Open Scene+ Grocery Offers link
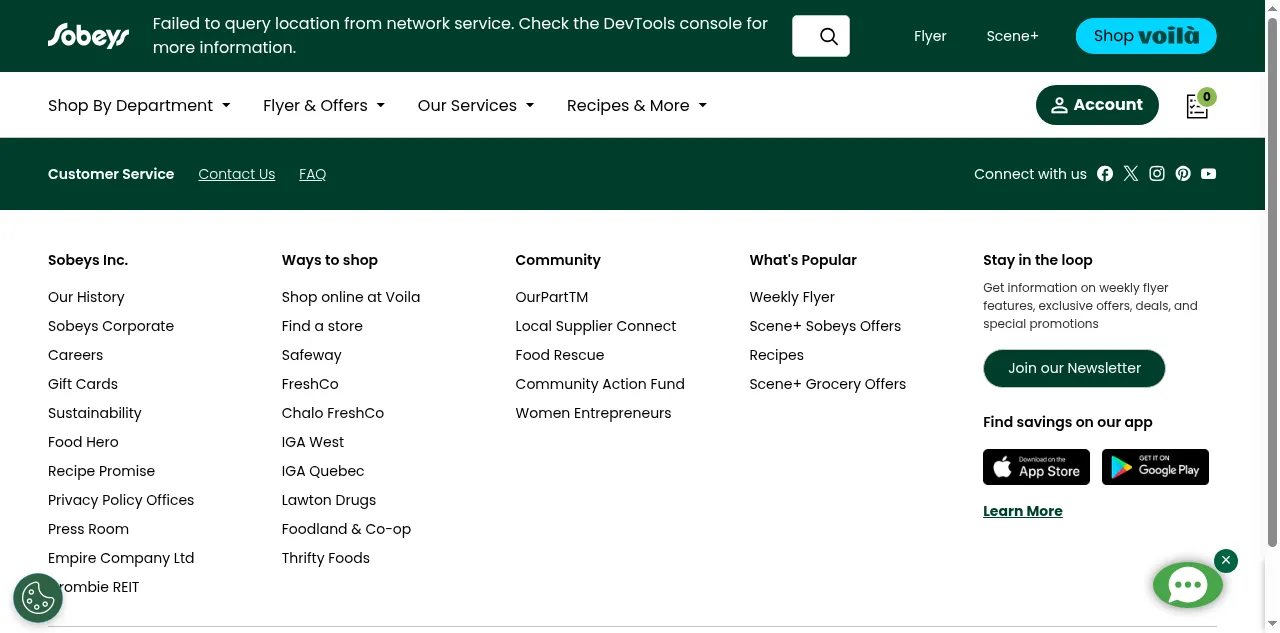This screenshot has height=633, width=1280. (x=828, y=384)
